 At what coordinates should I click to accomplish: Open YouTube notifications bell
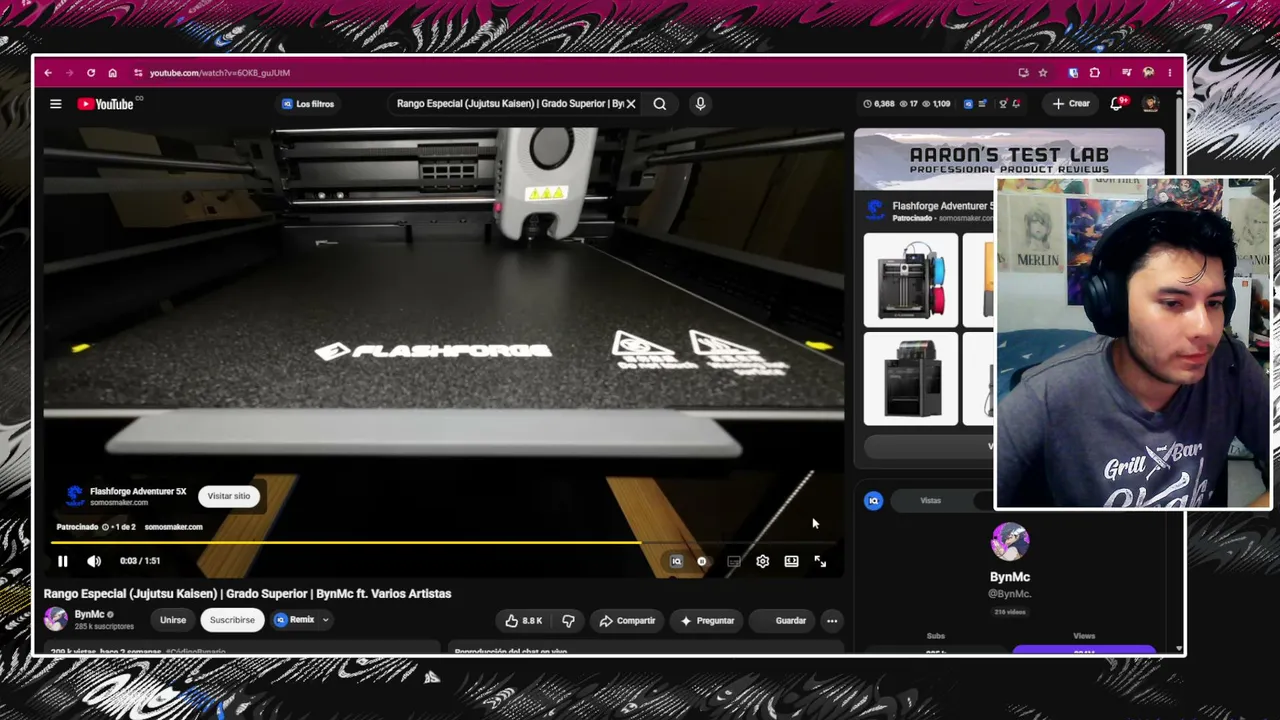click(x=1117, y=104)
